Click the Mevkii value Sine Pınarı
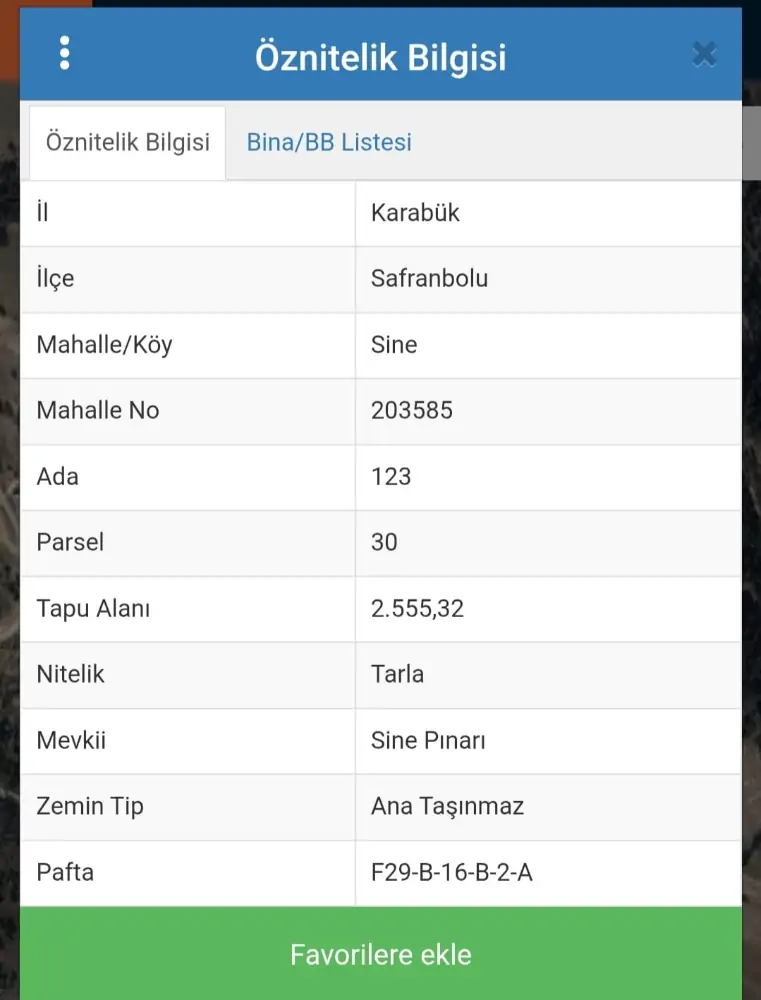 [428, 741]
